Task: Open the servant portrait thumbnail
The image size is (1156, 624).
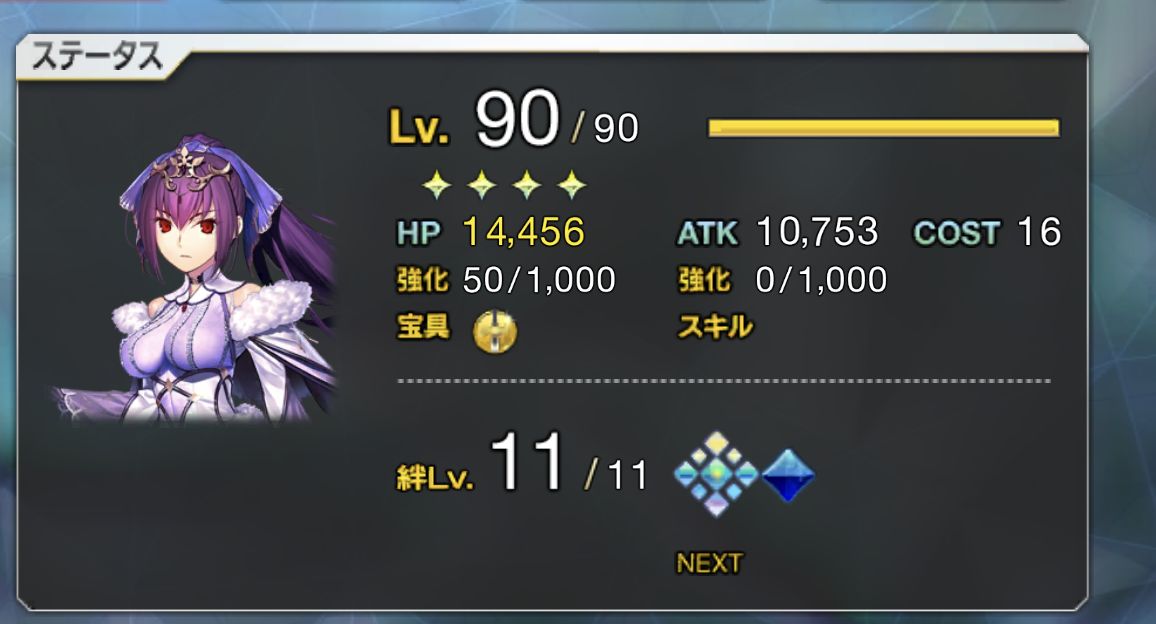Action: click(195, 279)
